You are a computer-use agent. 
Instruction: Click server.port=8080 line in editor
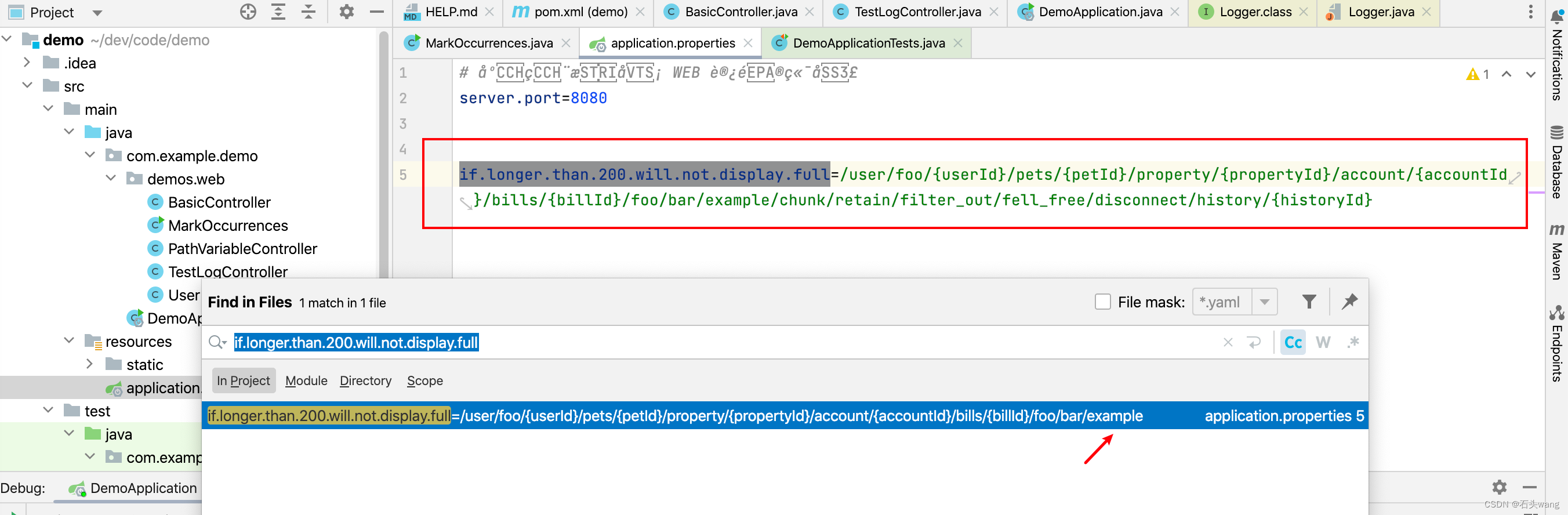pos(532,98)
